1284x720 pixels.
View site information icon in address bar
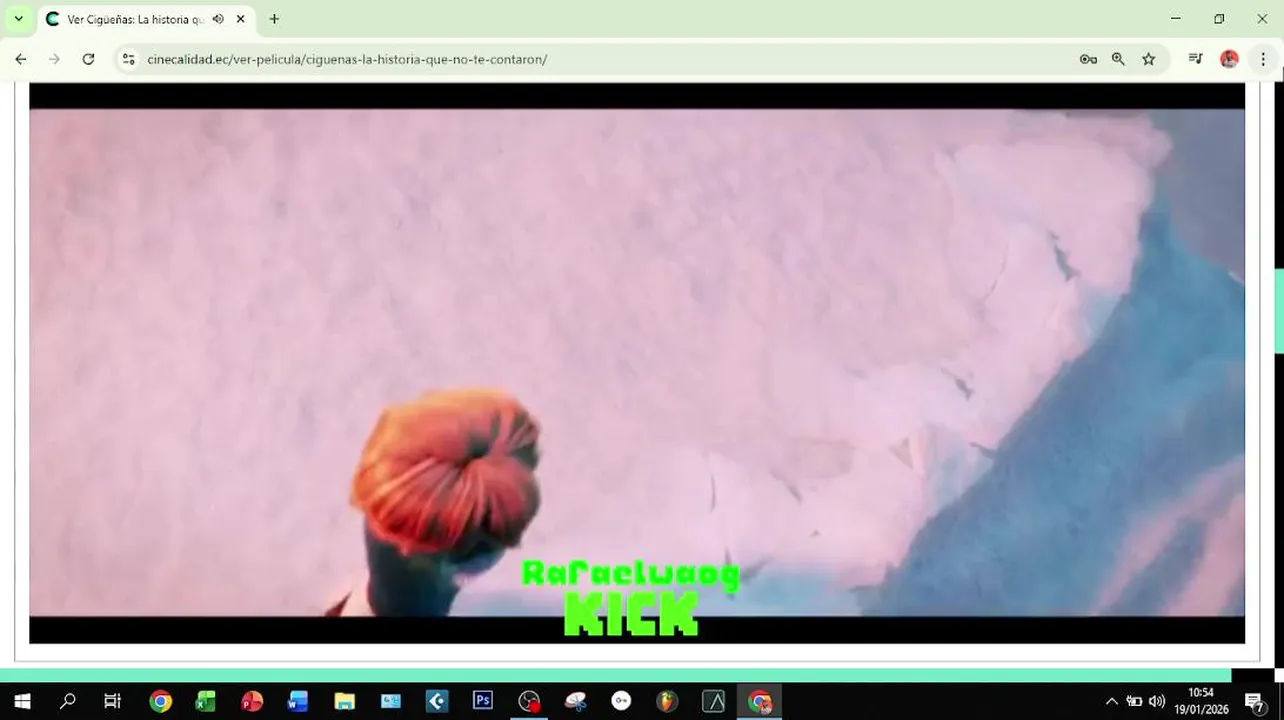point(128,59)
